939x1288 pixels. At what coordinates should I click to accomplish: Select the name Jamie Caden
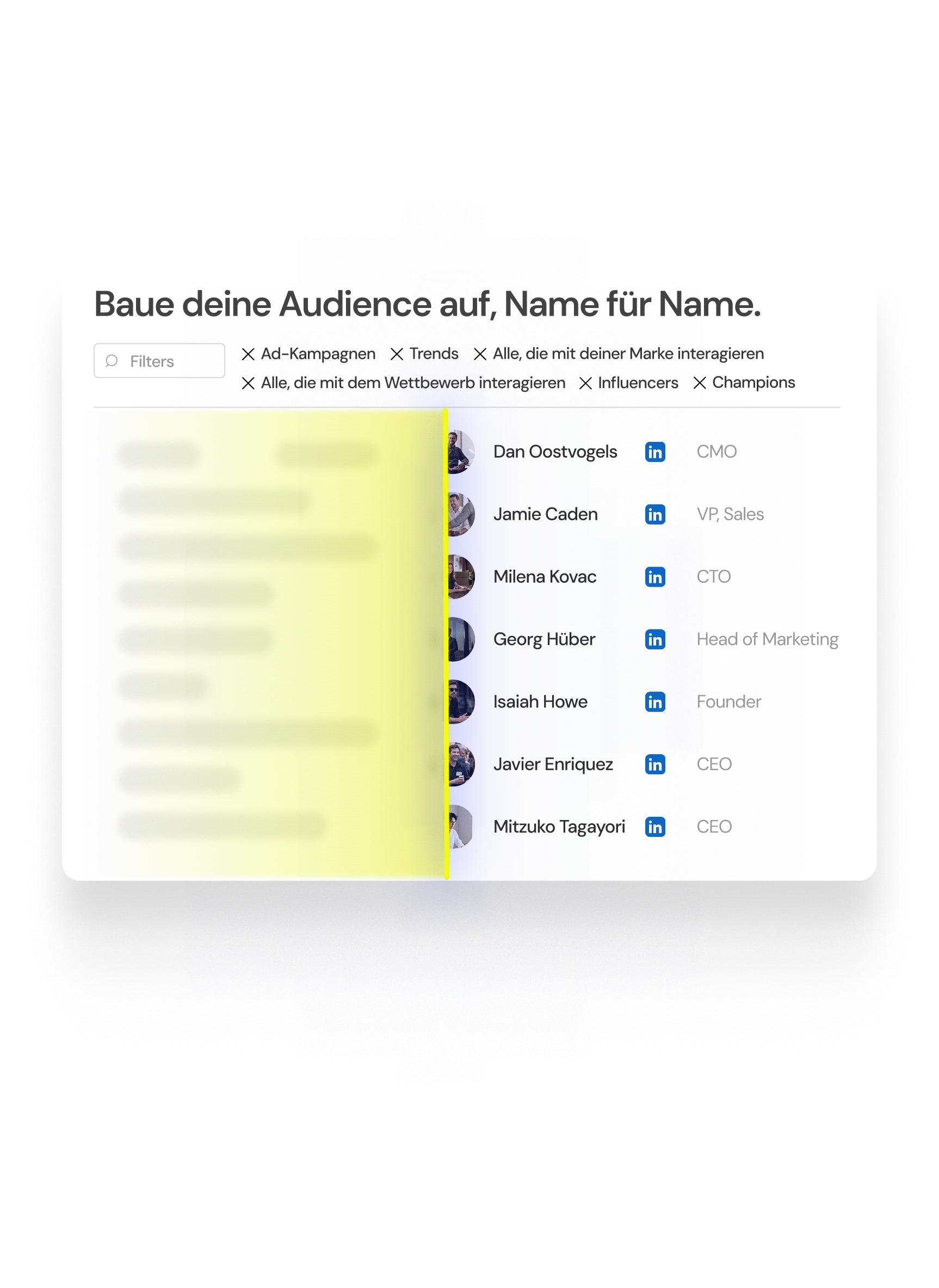pos(545,514)
